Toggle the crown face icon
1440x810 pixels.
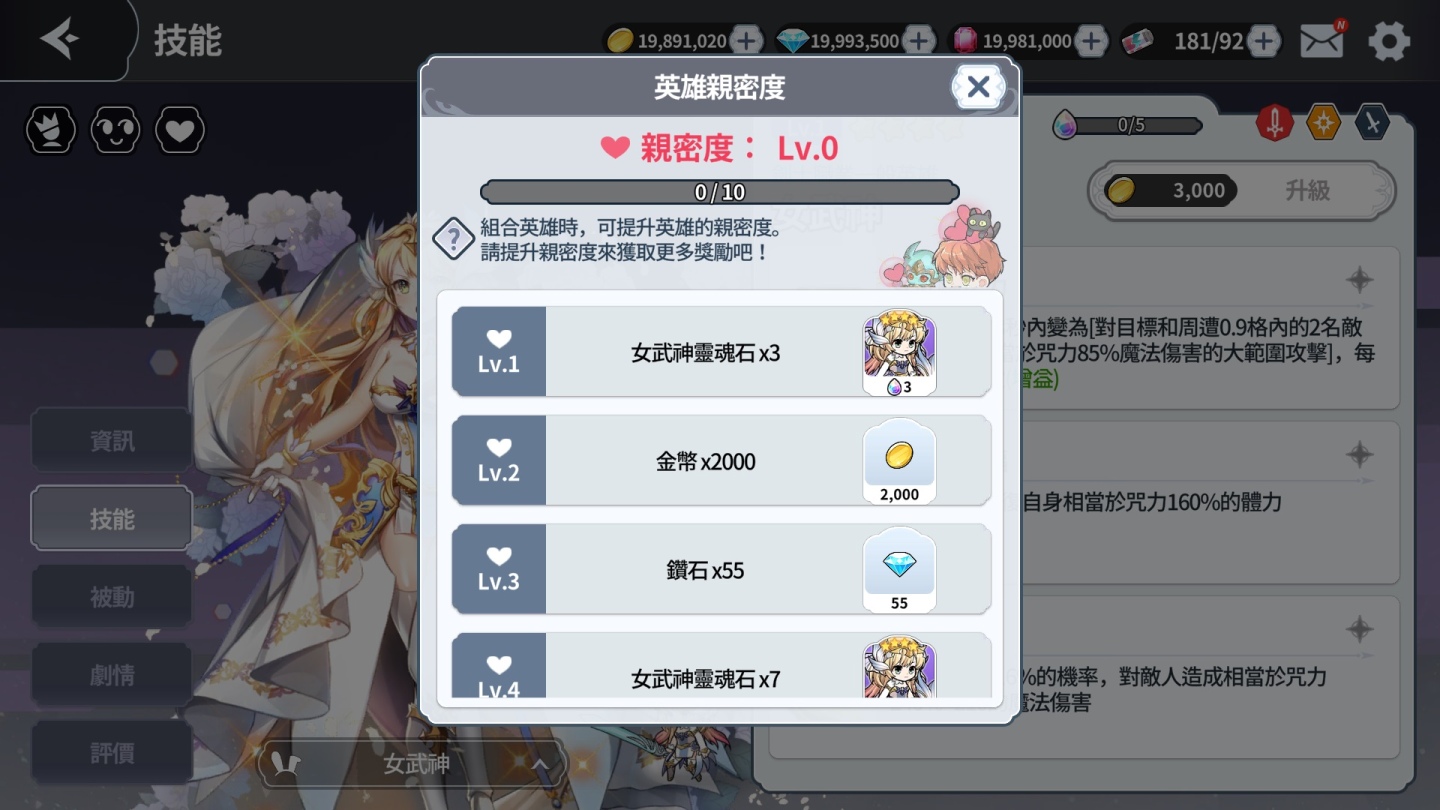pos(51,130)
